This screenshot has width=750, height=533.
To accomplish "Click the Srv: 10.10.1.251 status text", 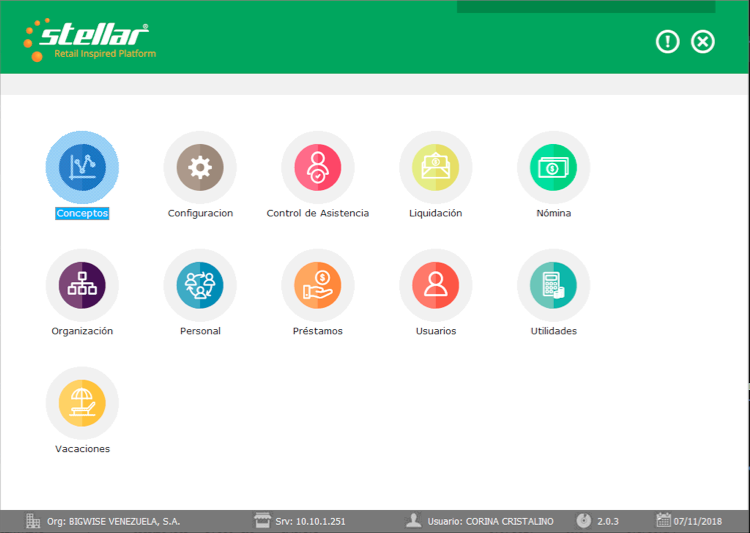I will click(x=310, y=522).
